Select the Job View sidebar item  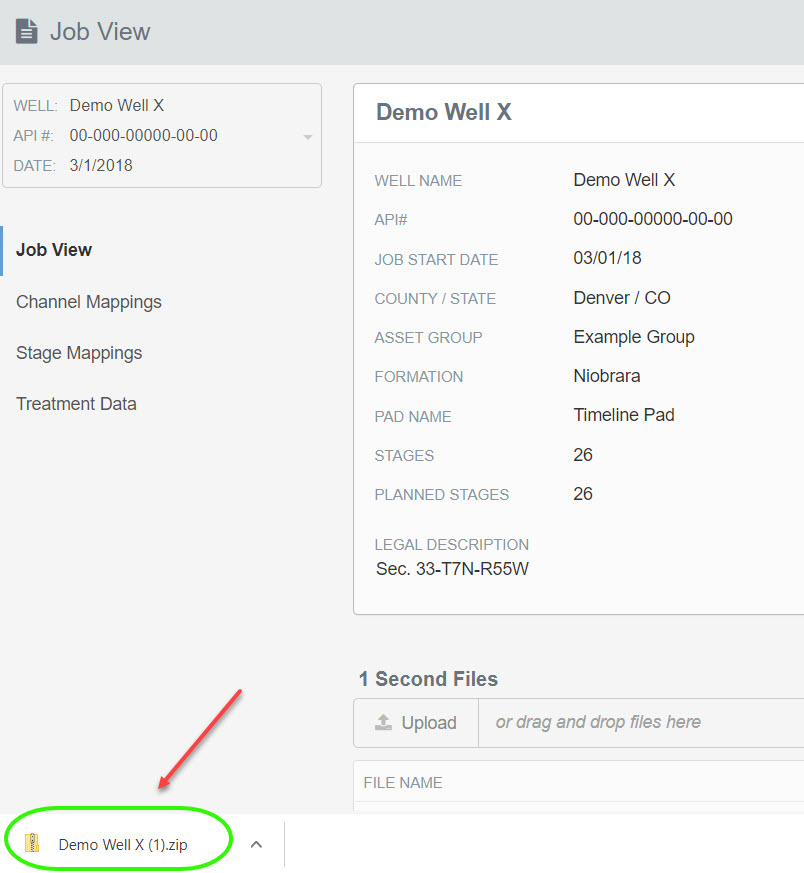click(53, 250)
